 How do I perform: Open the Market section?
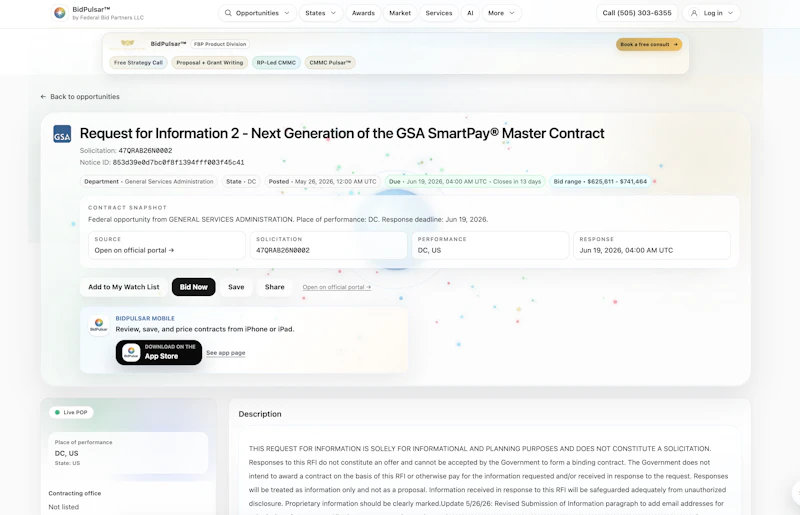[x=400, y=13]
